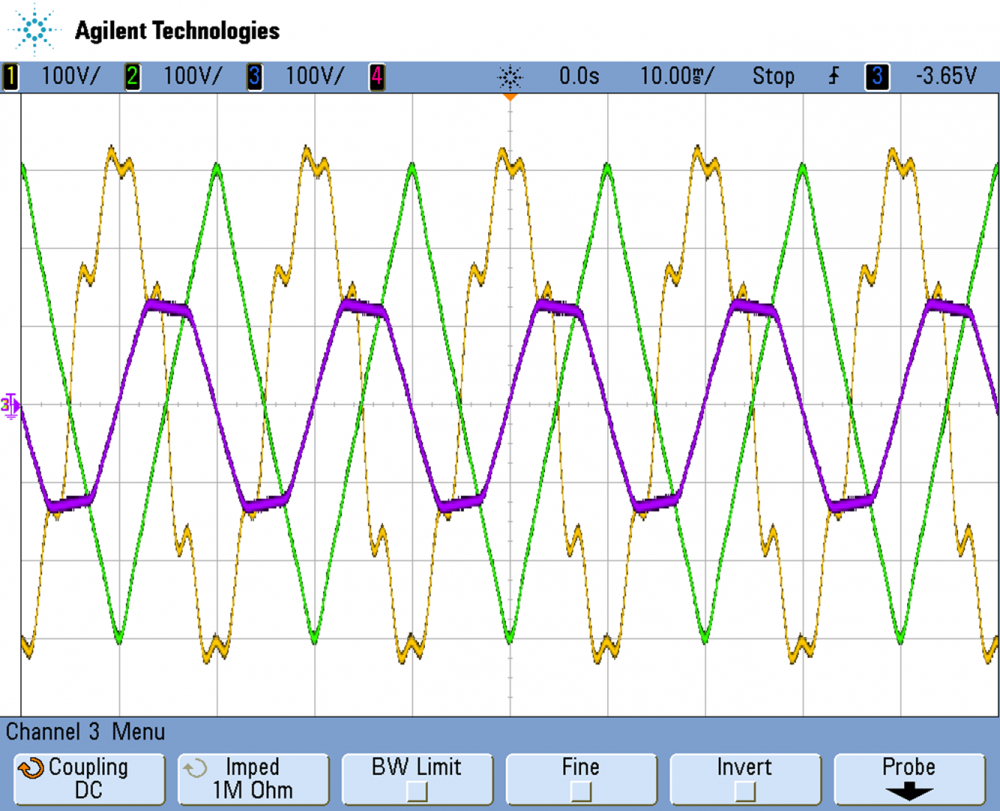Click the channel 3 ground level marker
Screen dimensions: 1000x811
coord(10,405)
